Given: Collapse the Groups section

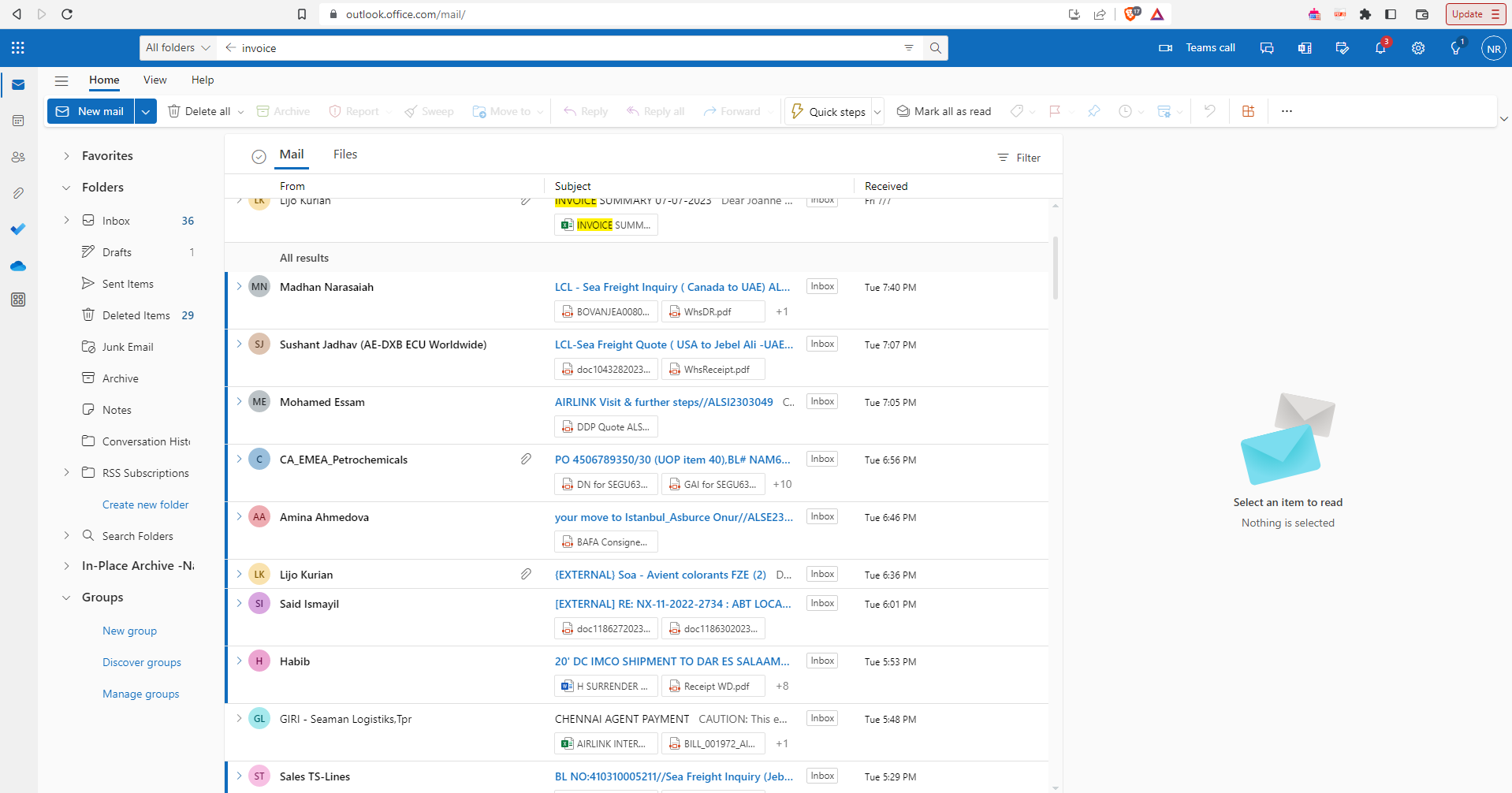Looking at the screenshot, I should click(x=66, y=598).
